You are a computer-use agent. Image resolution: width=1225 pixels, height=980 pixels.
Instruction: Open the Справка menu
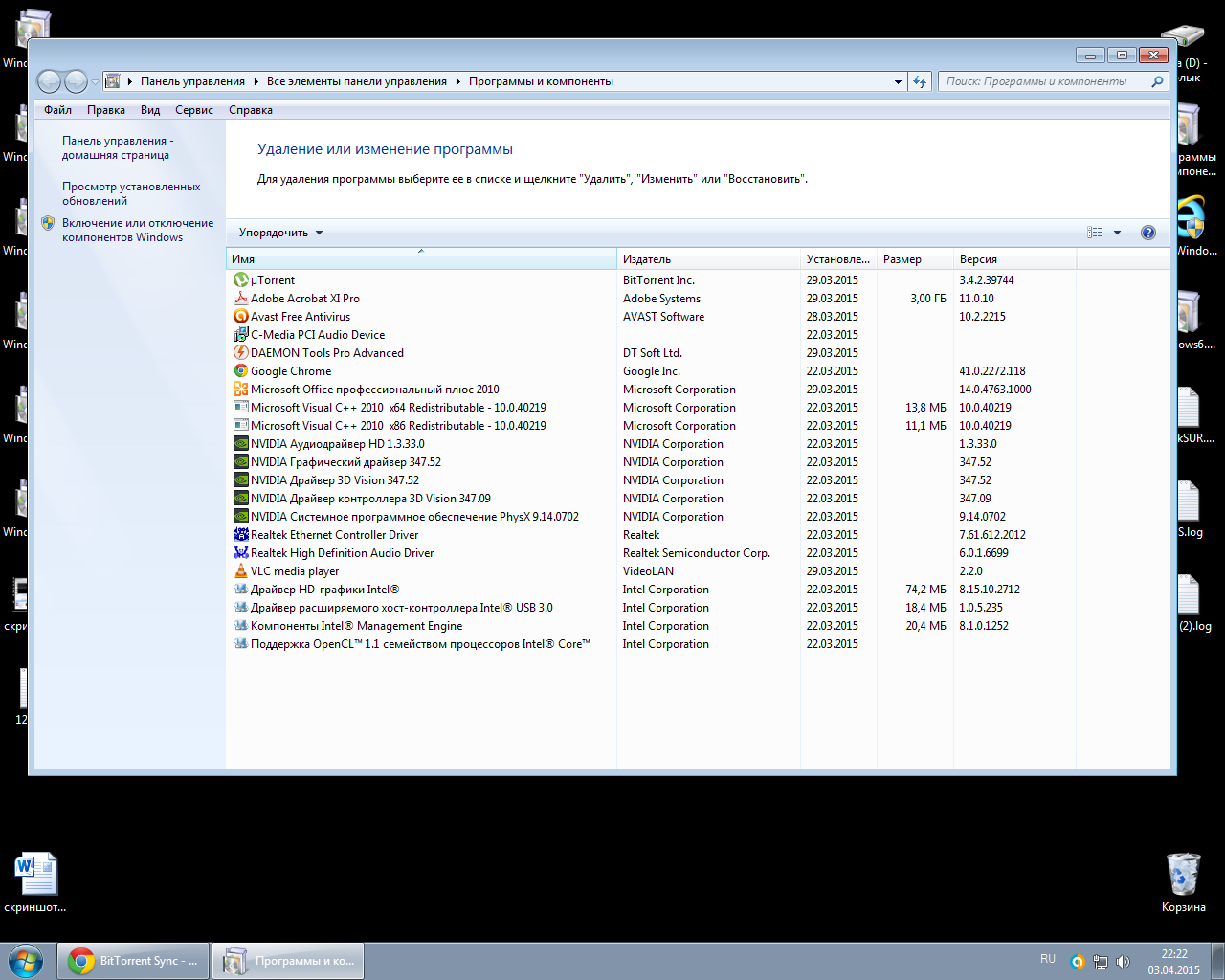tap(251, 110)
